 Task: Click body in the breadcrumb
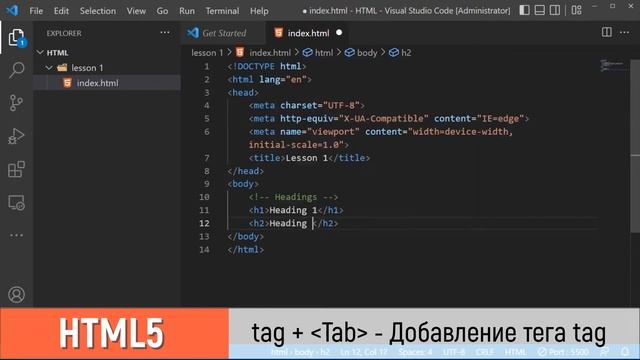coord(367,53)
